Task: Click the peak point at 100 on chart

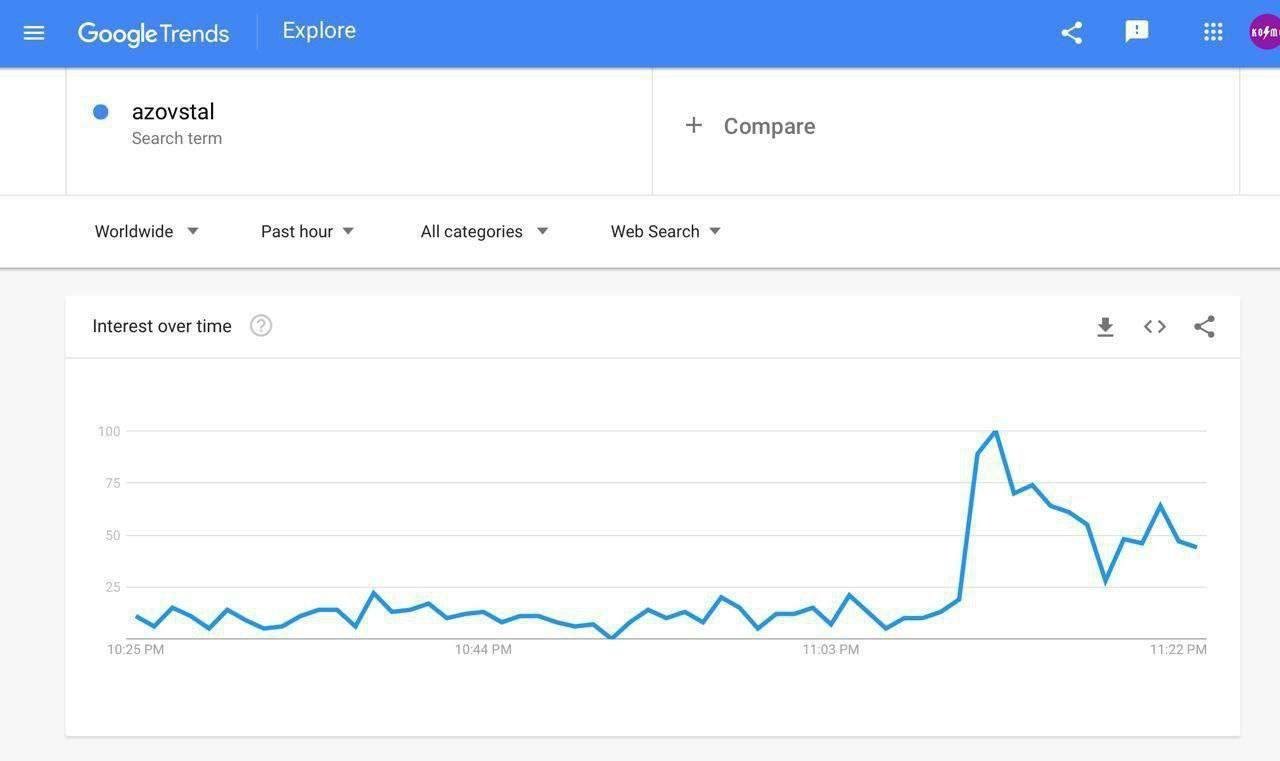Action: [x=995, y=432]
